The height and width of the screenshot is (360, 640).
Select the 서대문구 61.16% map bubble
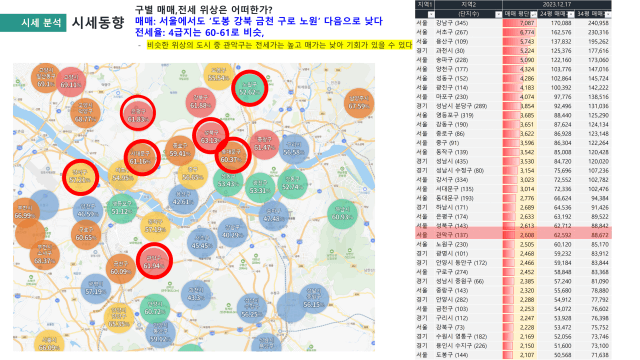tap(142, 158)
